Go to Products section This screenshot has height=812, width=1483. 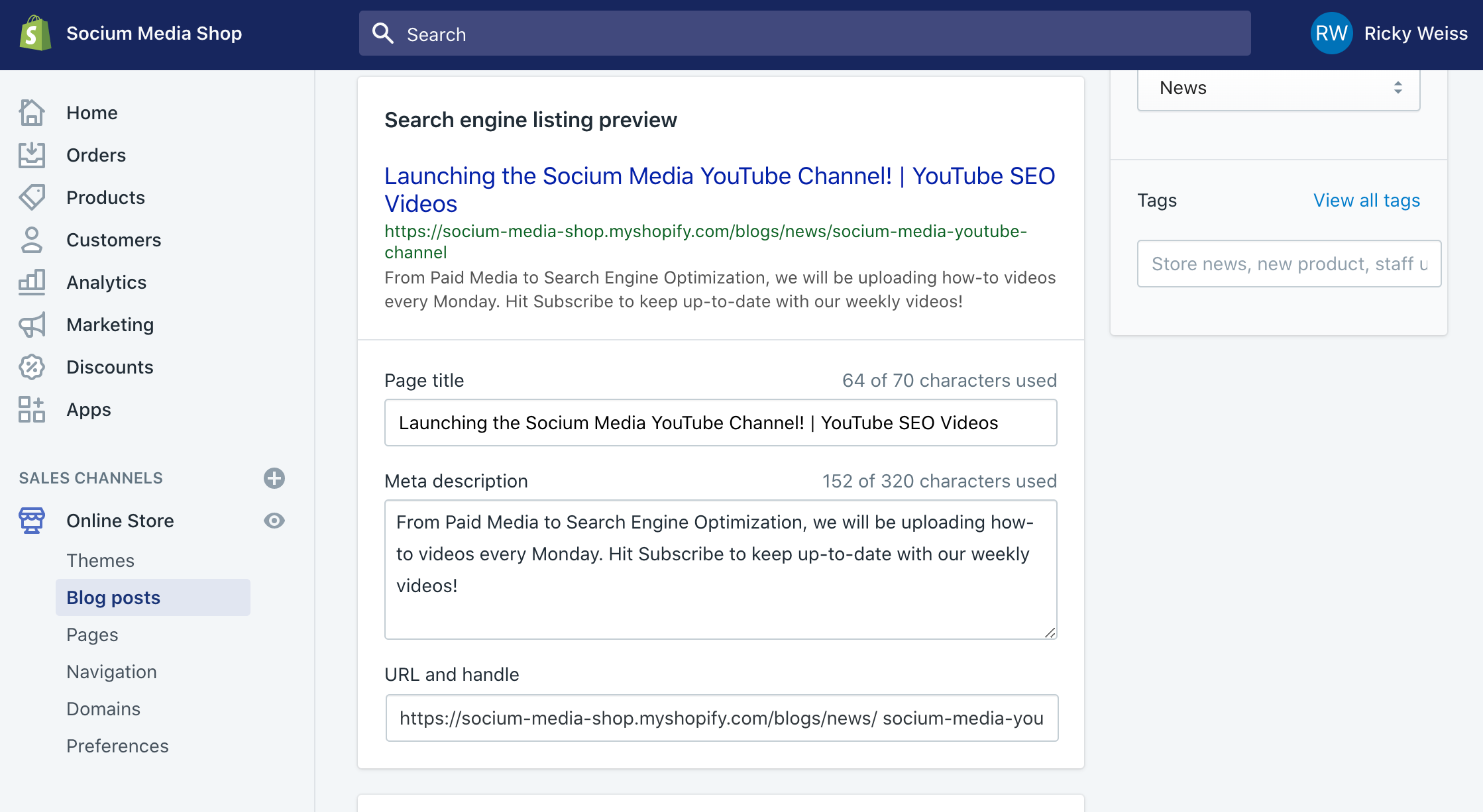coord(105,197)
